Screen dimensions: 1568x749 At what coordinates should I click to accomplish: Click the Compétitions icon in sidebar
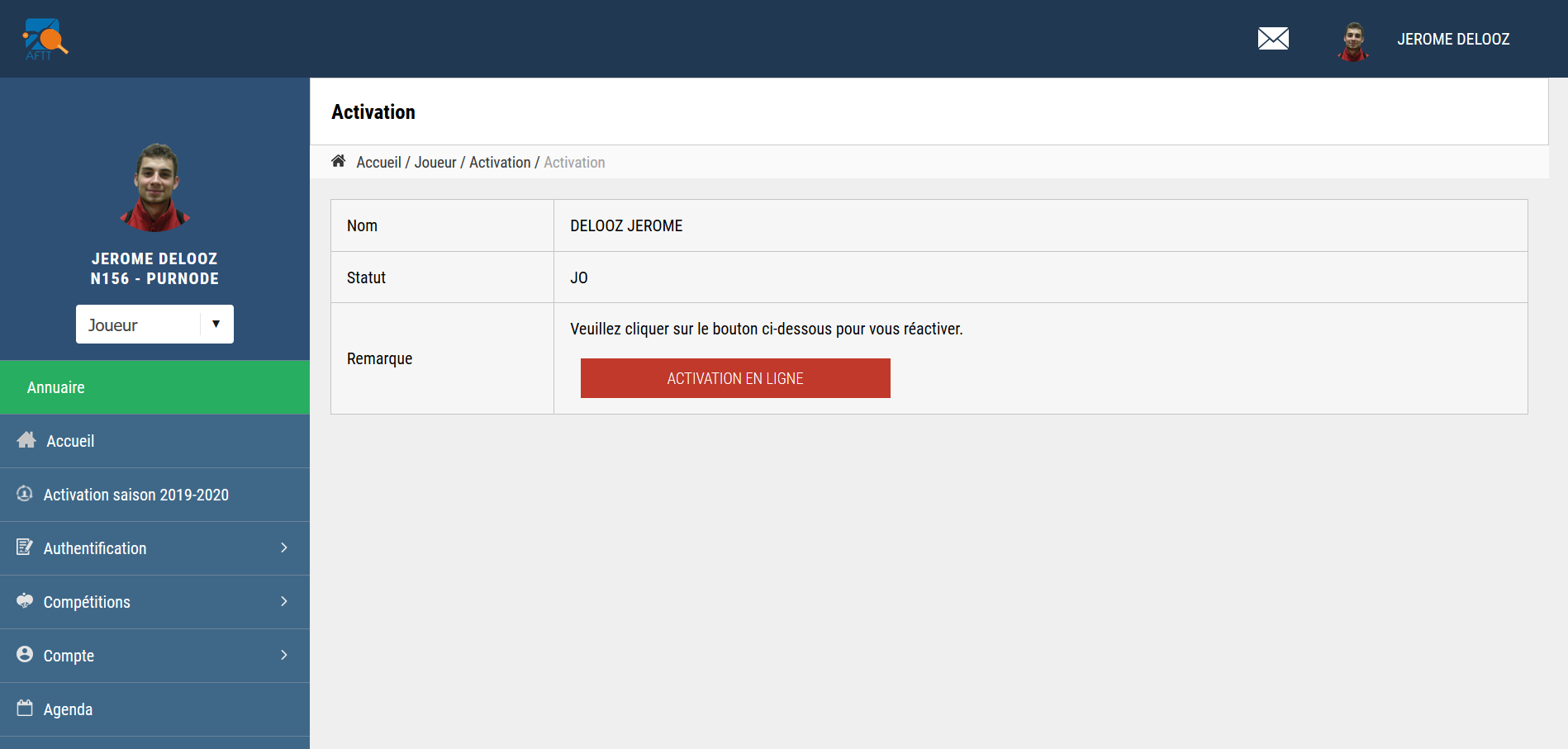(25, 601)
